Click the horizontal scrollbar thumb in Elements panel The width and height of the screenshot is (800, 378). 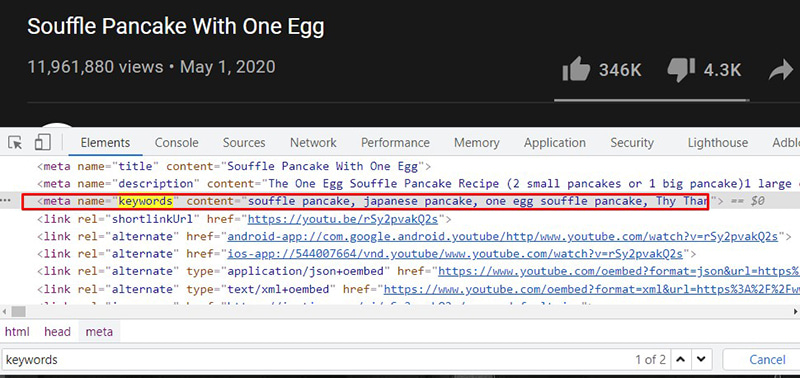point(18,311)
